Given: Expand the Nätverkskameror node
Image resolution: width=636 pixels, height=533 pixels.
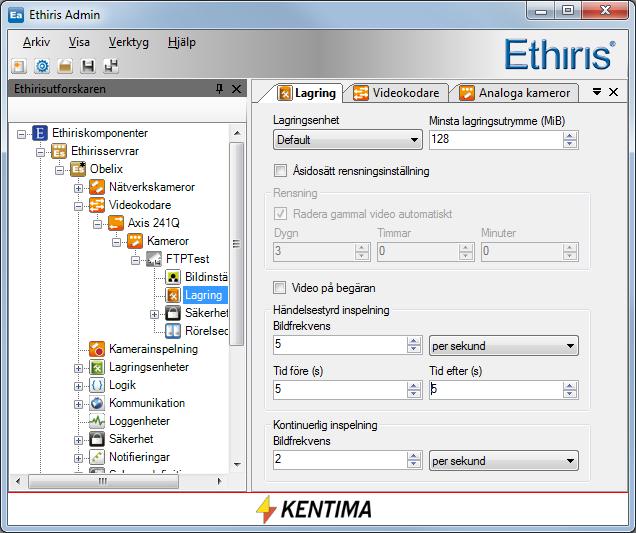Looking at the screenshot, I should coord(78,188).
